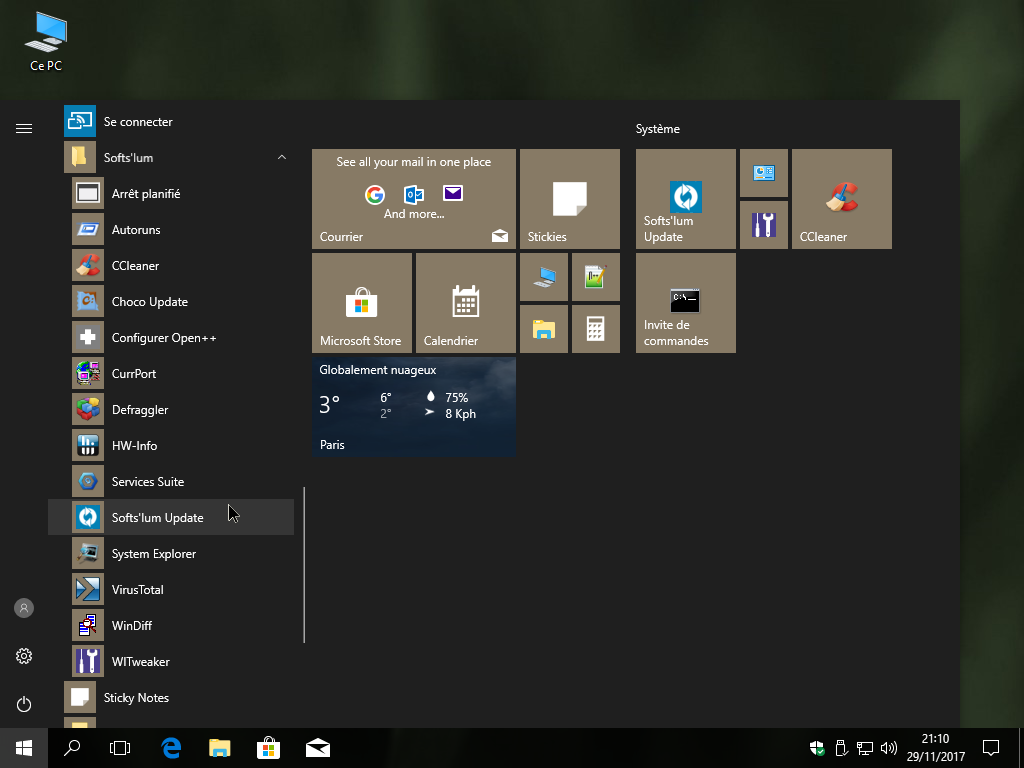1024x768 pixels.
Task: Expand the Start hamburger menu
Action: tap(24, 129)
